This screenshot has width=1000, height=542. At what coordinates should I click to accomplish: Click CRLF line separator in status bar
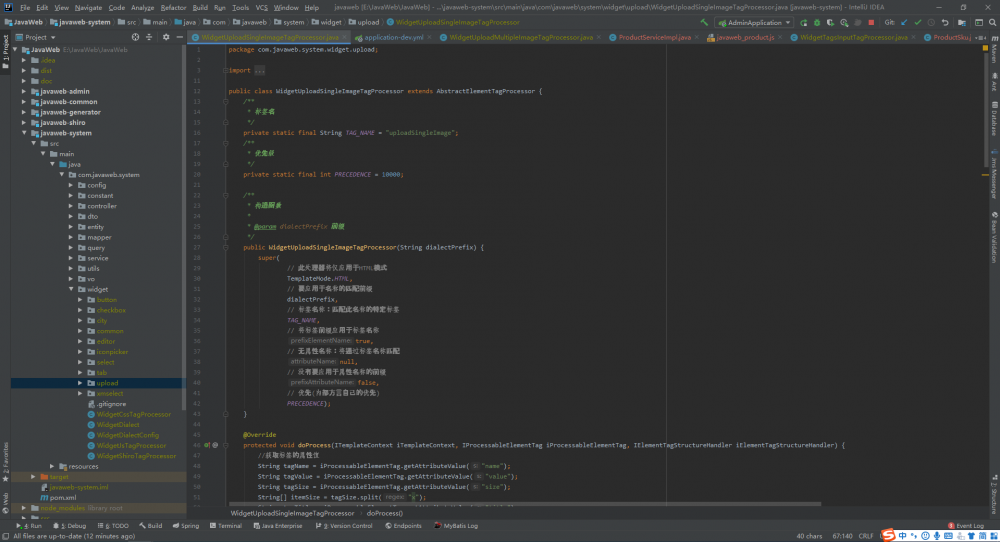(x=865, y=536)
